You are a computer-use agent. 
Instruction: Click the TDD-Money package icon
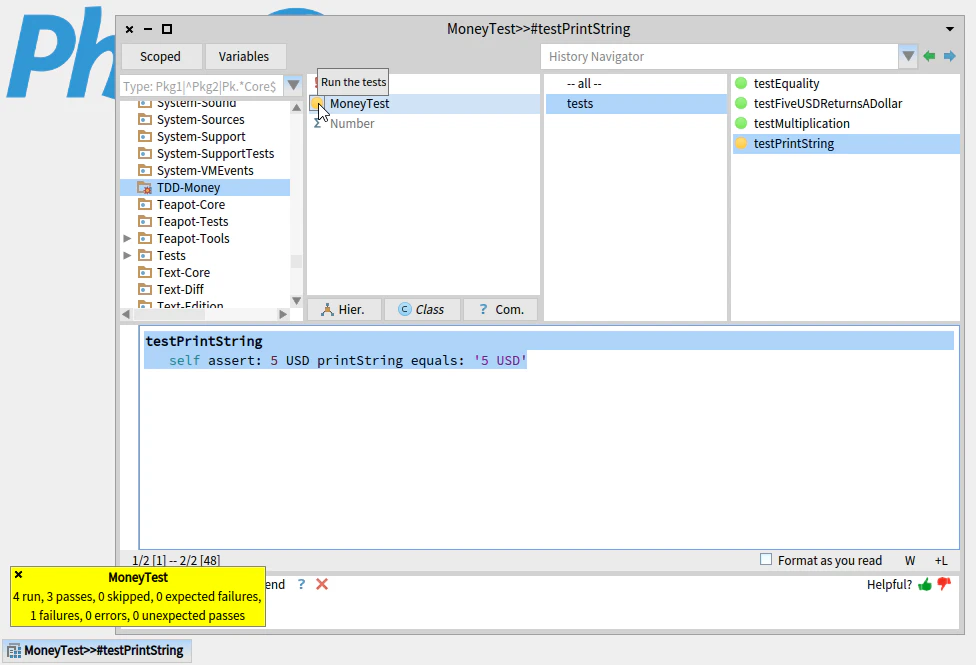[x=144, y=187]
